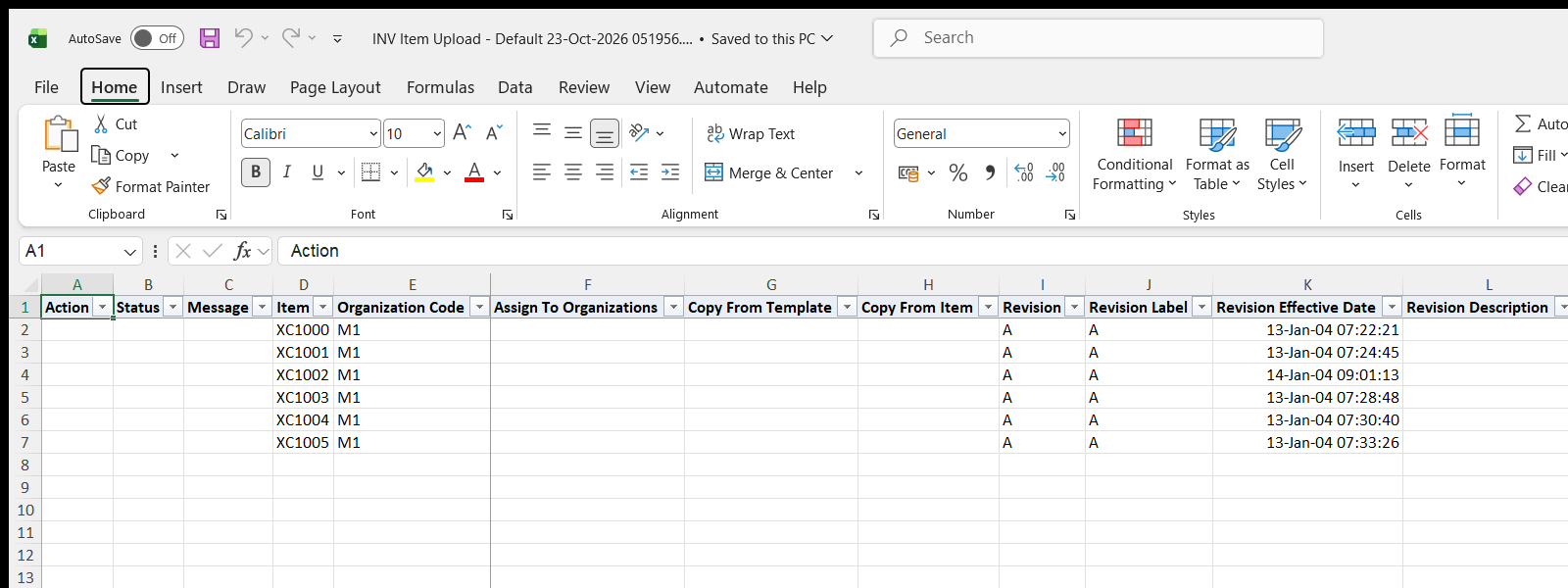1568x588 pixels.
Task: Click the Undo arrow icon
Action: pyautogui.click(x=243, y=37)
